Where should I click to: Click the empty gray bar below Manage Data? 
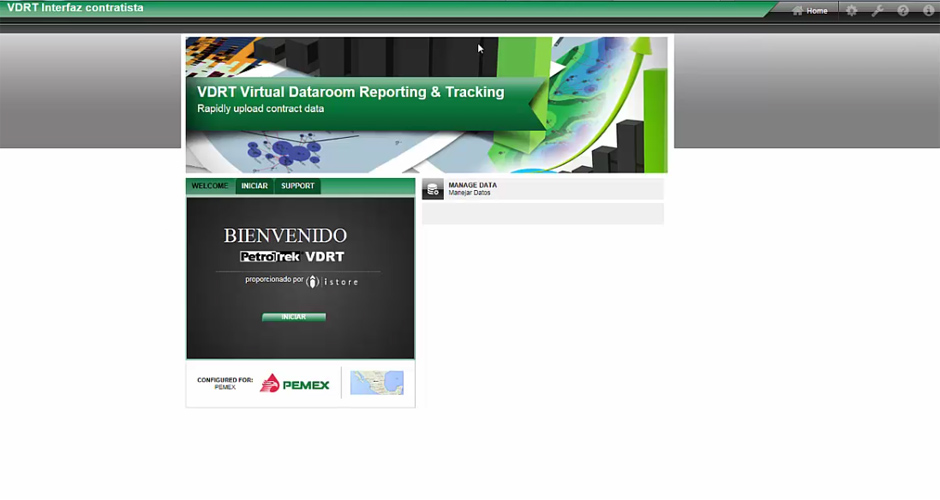tap(542, 214)
